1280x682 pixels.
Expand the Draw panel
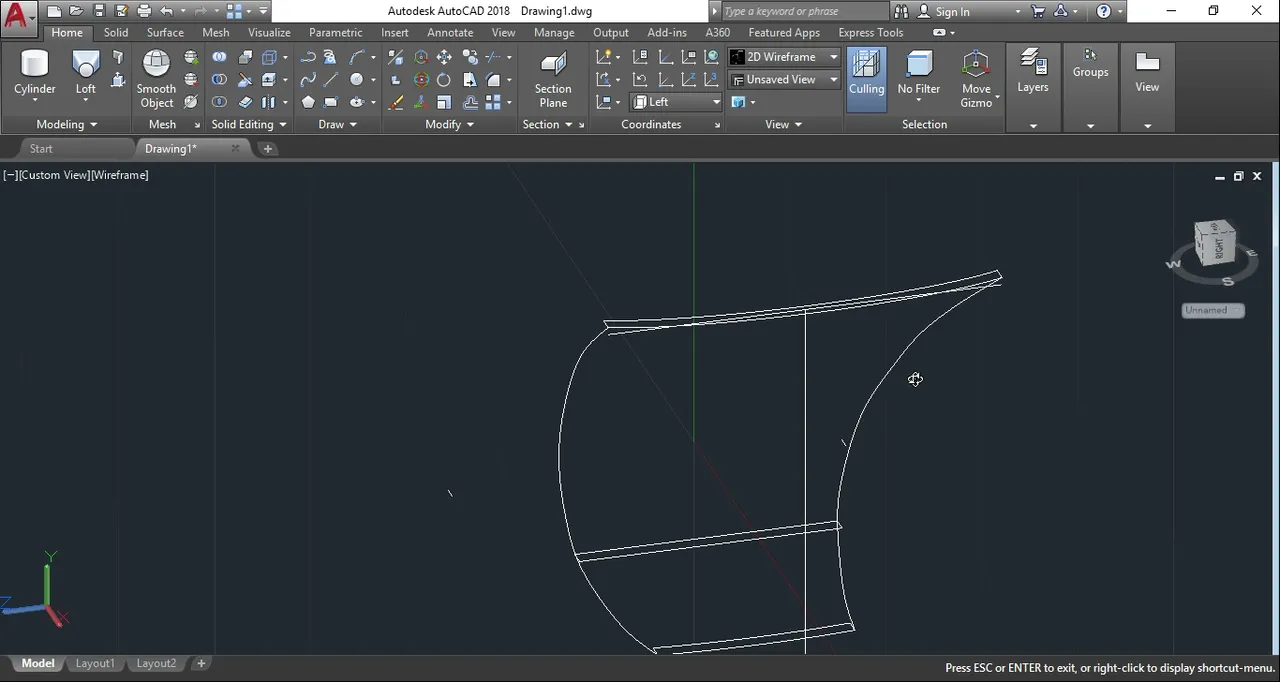tap(337, 125)
